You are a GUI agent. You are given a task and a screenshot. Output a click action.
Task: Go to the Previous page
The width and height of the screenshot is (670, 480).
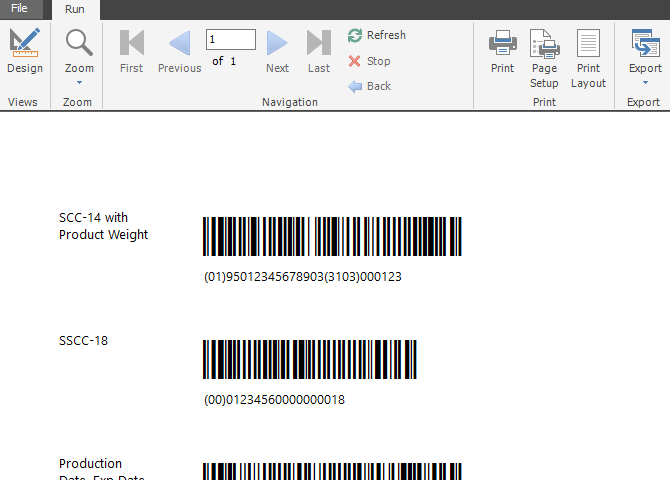pyautogui.click(x=179, y=50)
